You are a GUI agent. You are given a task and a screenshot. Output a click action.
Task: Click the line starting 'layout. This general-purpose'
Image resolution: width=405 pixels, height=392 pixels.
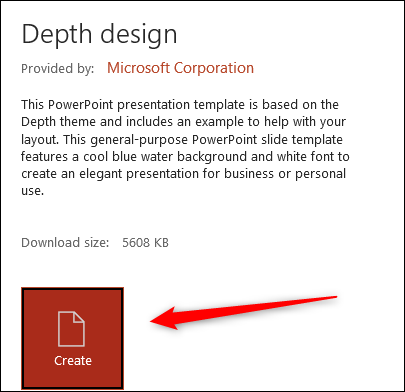pyautogui.click(x=182, y=139)
